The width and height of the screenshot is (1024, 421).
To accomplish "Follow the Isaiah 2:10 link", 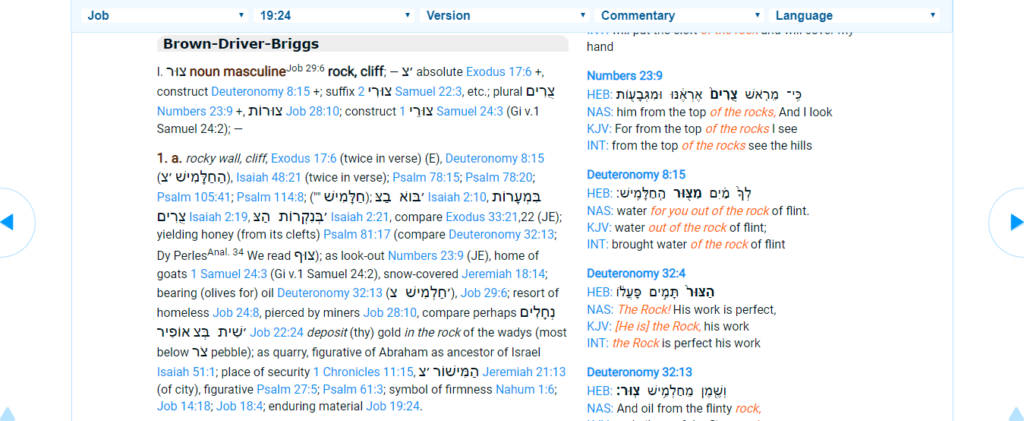I will tap(457, 197).
